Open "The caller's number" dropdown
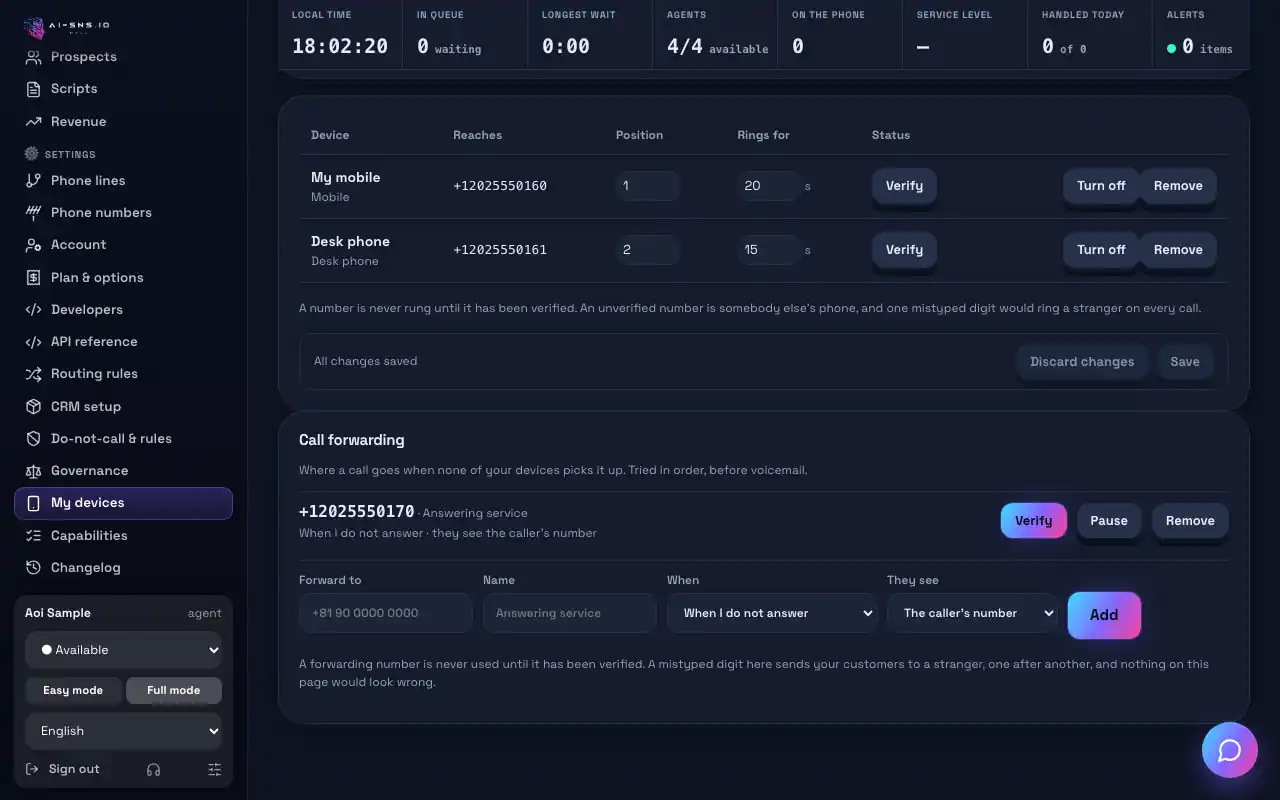The height and width of the screenshot is (800, 1280). pos(972,613)
